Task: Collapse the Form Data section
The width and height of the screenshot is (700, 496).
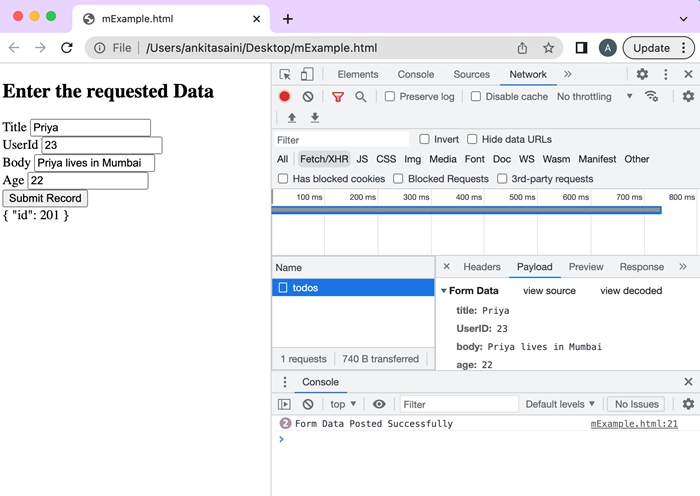Action: pos(444,291)
